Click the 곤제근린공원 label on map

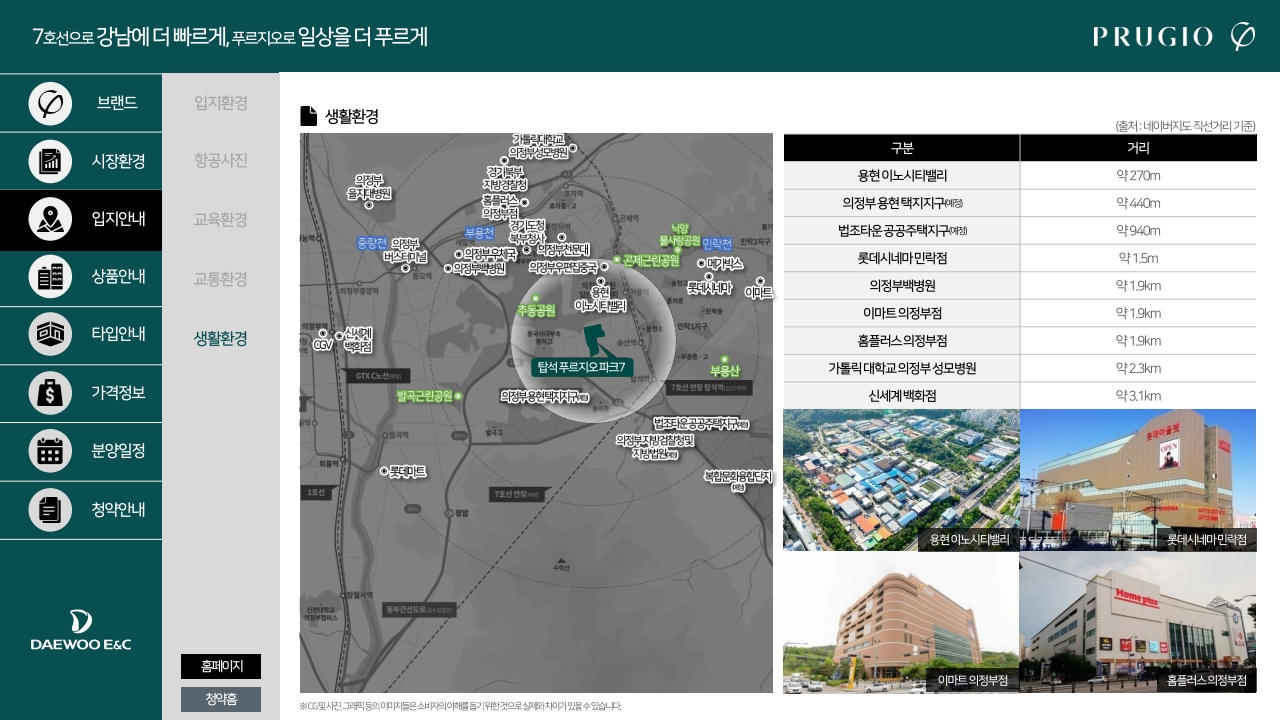click(x=651, y=260)
